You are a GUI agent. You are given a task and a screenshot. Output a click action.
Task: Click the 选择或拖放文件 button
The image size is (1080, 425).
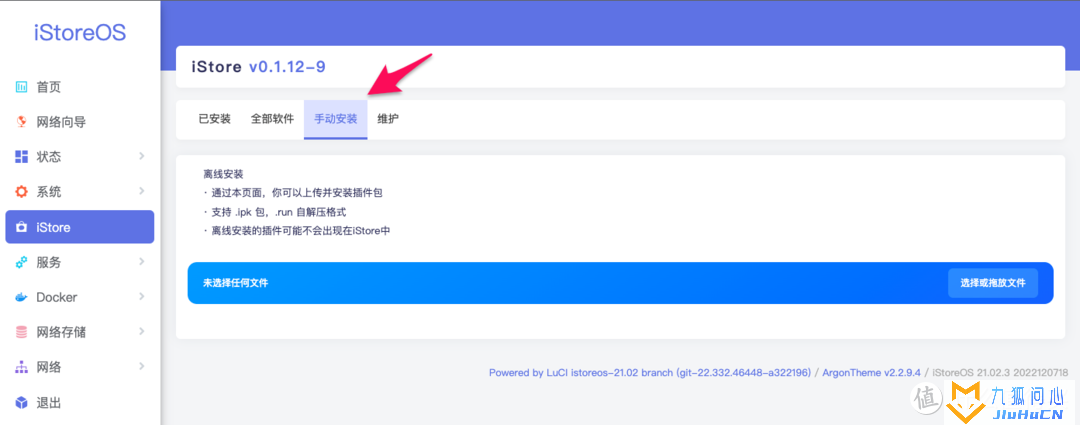pyautogui.click(x=993, y=283)
